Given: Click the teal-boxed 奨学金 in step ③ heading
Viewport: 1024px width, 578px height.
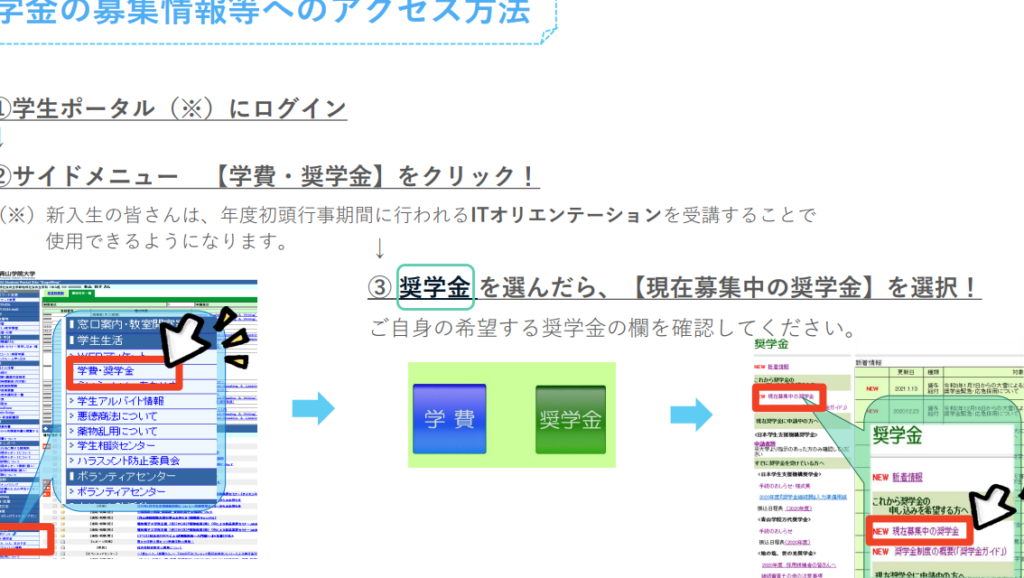Looking at the screenshot, I should (x=435, y=288).
